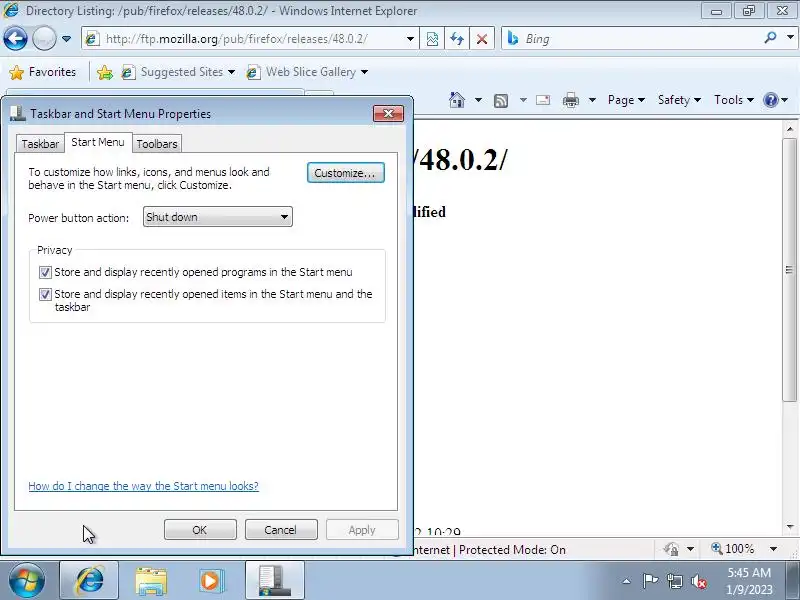
Task: Open the recent pages dropdown arrow
Action: point(66,39)
